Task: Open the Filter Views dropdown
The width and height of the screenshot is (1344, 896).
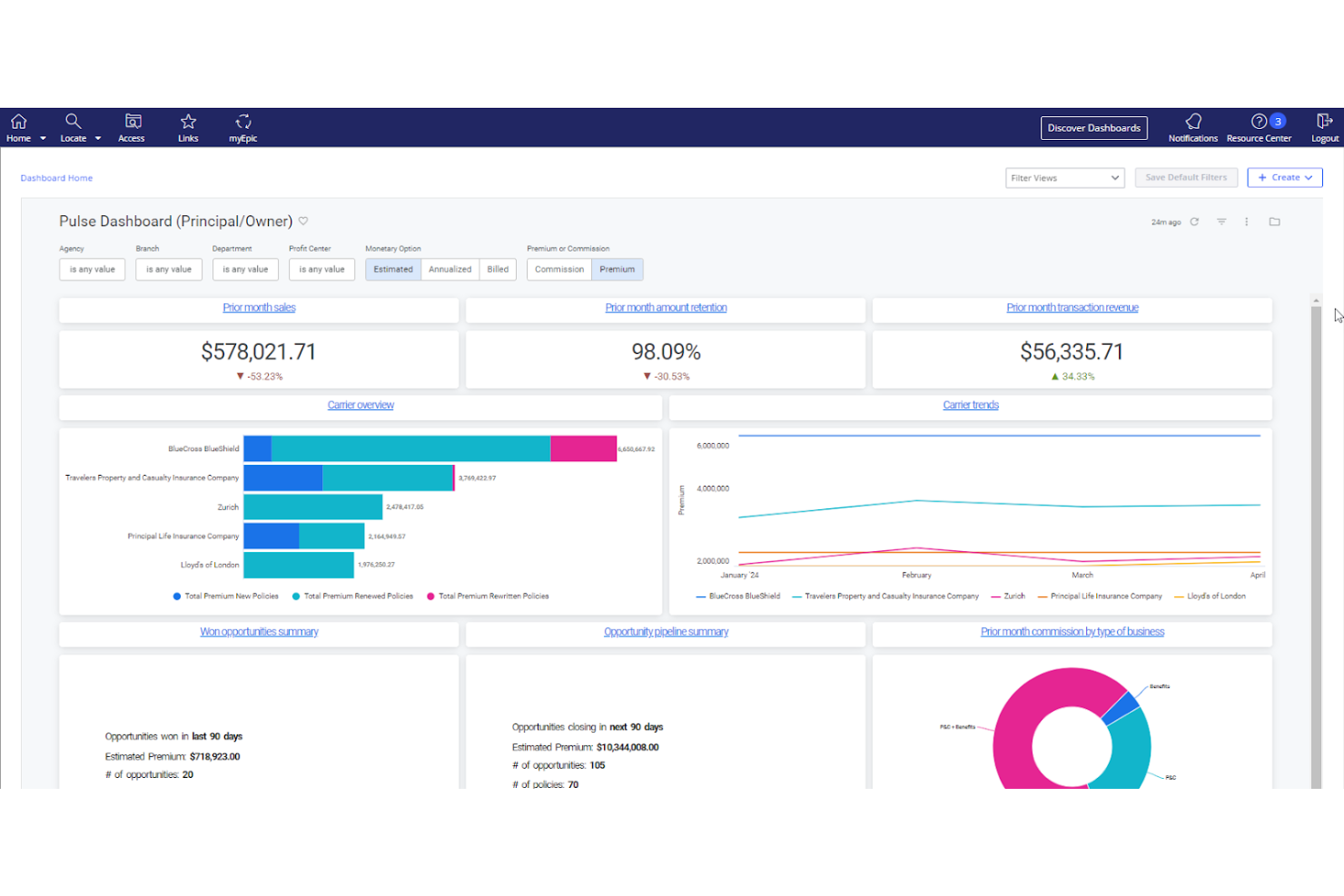Action: [x=1065, y=178]
